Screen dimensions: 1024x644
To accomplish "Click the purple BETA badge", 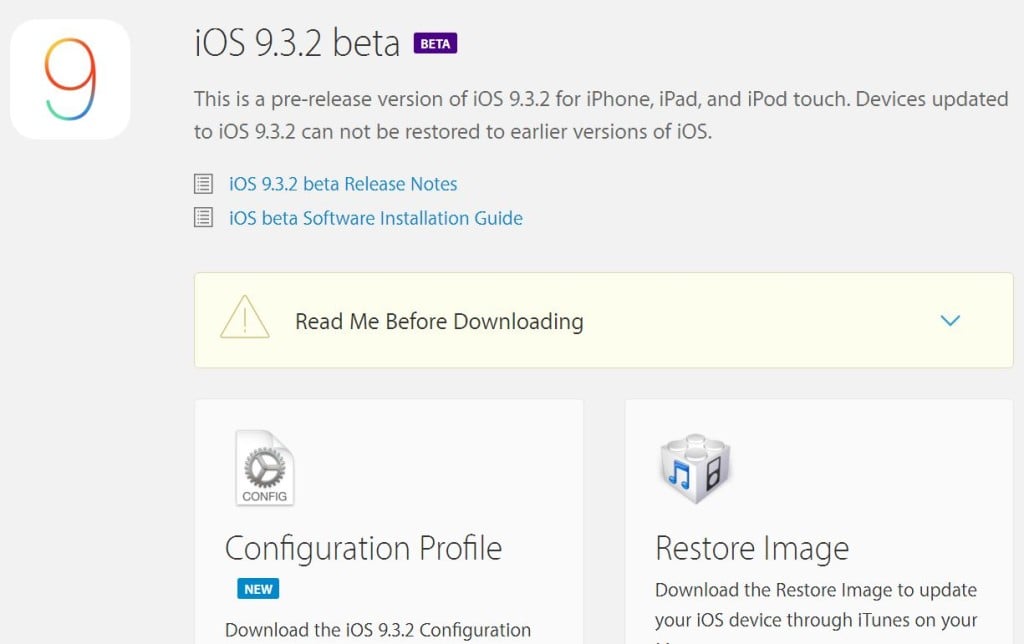I will tap(436, 43).
